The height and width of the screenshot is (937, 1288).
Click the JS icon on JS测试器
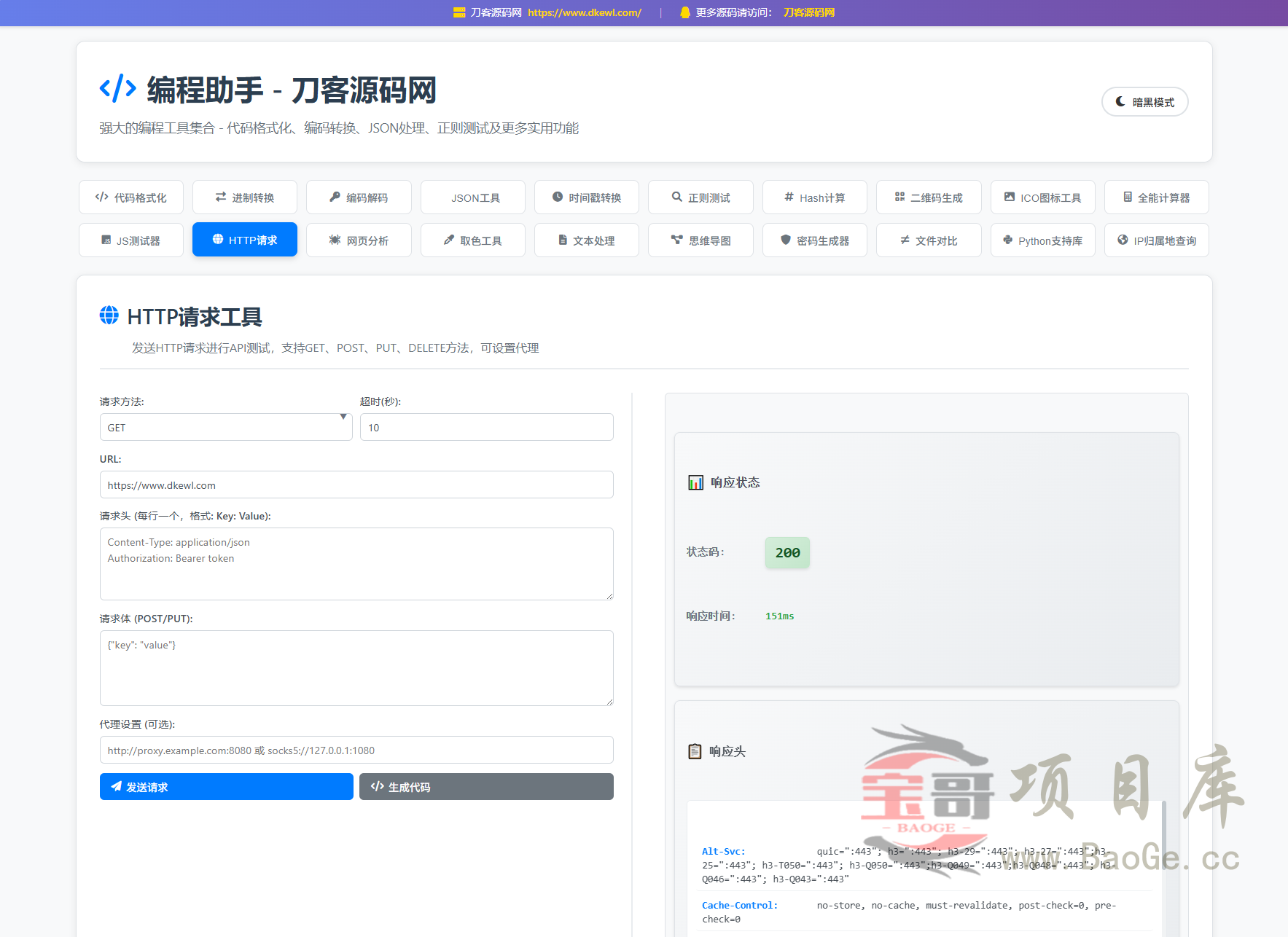(106, 240)
